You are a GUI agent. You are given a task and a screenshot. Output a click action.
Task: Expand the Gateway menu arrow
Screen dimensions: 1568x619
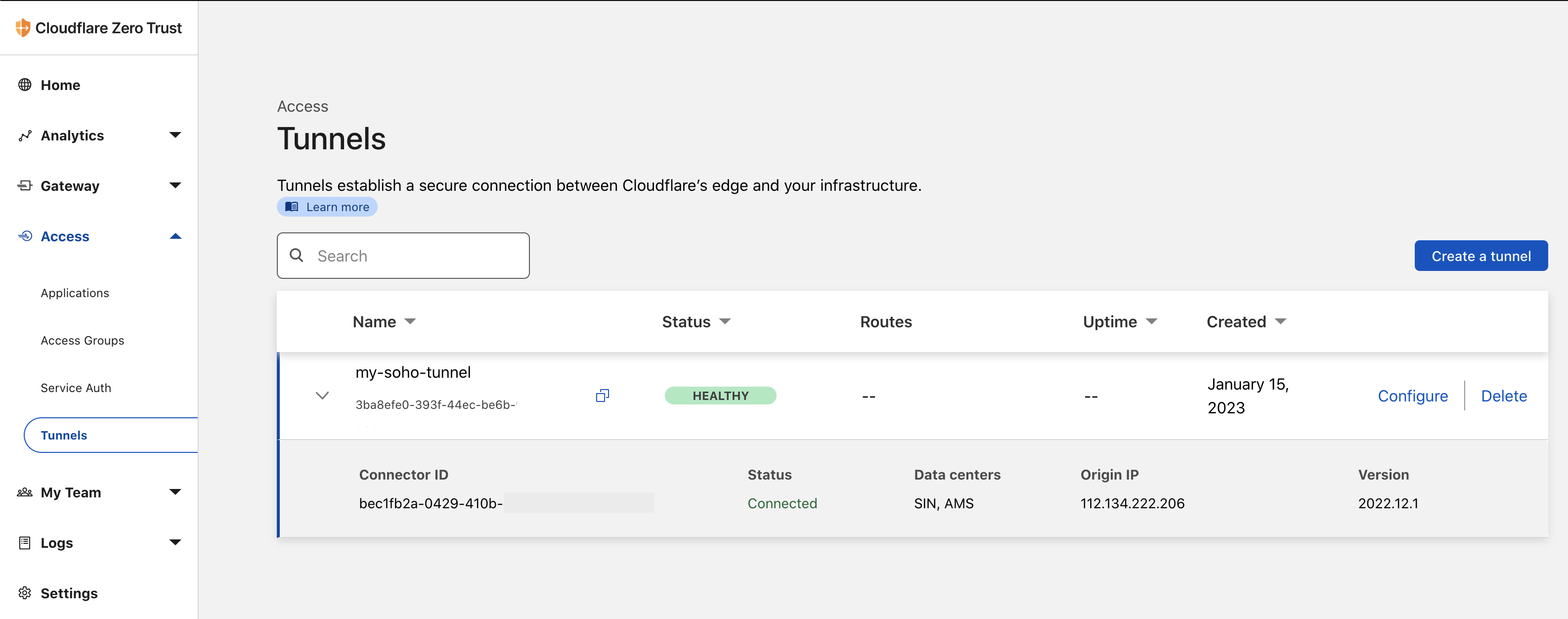175,185
